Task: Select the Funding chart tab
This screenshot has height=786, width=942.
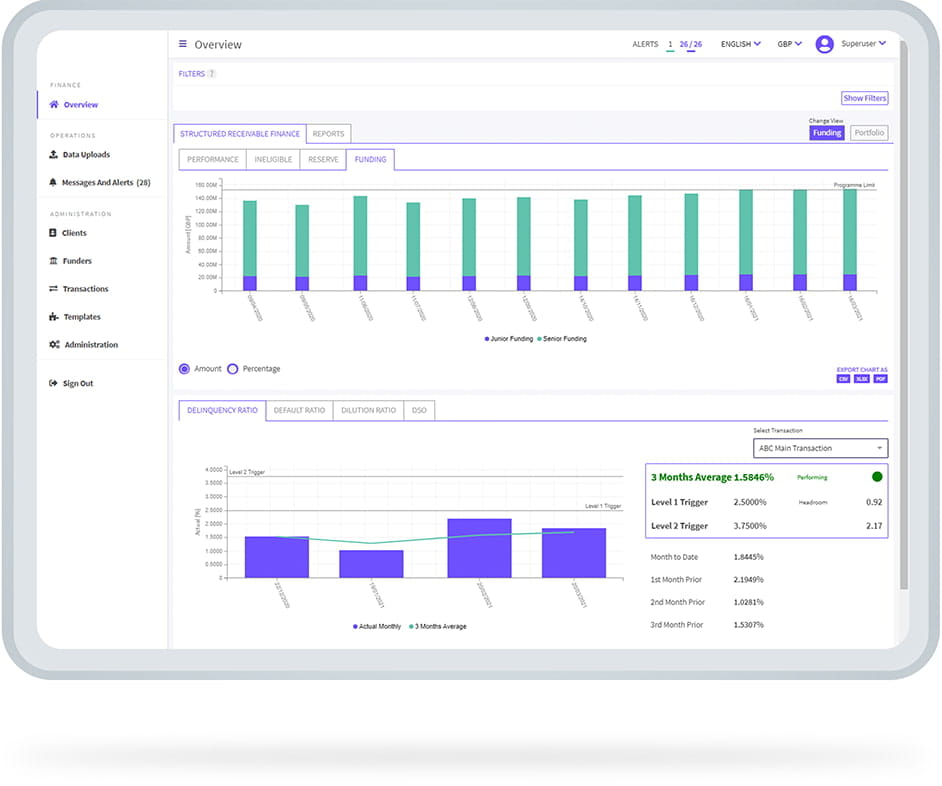Action: 370,159
